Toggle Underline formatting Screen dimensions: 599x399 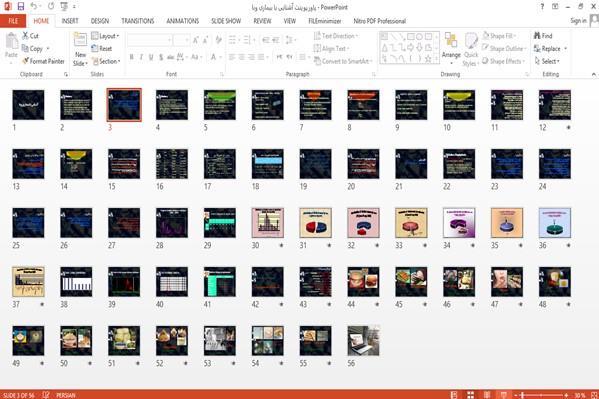point(151,57)
